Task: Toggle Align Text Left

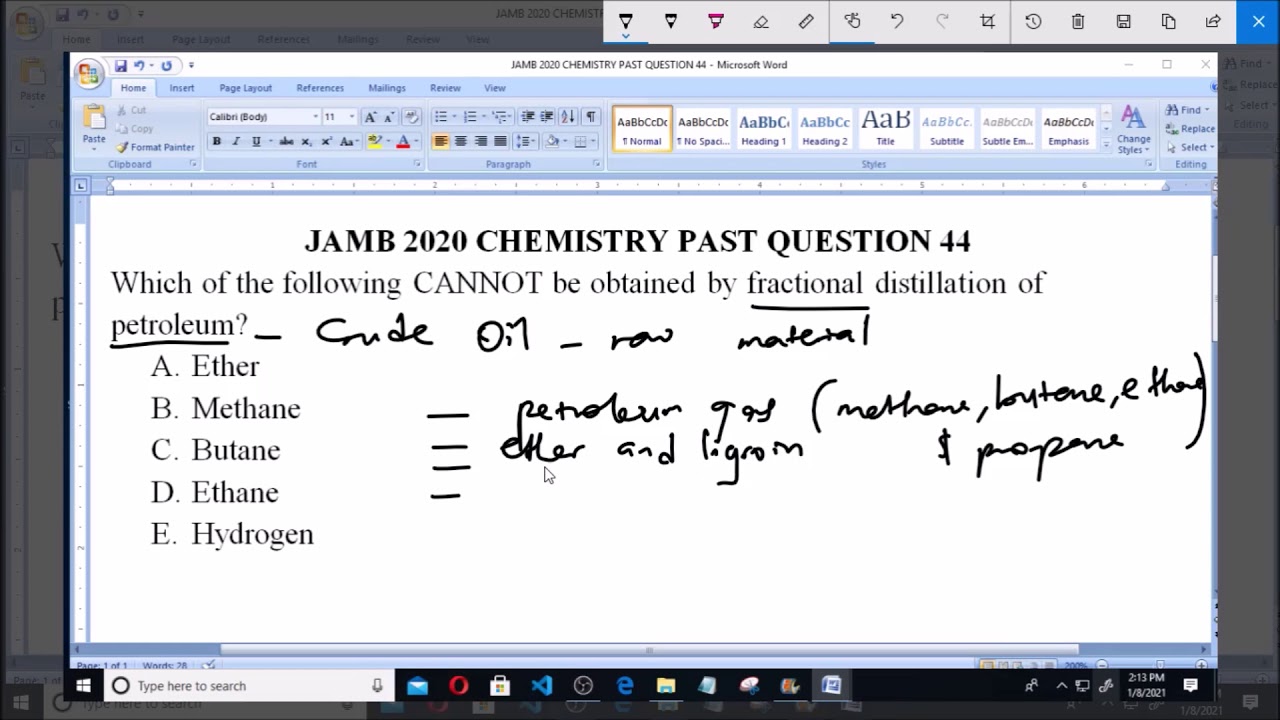Action: (441, 142)
